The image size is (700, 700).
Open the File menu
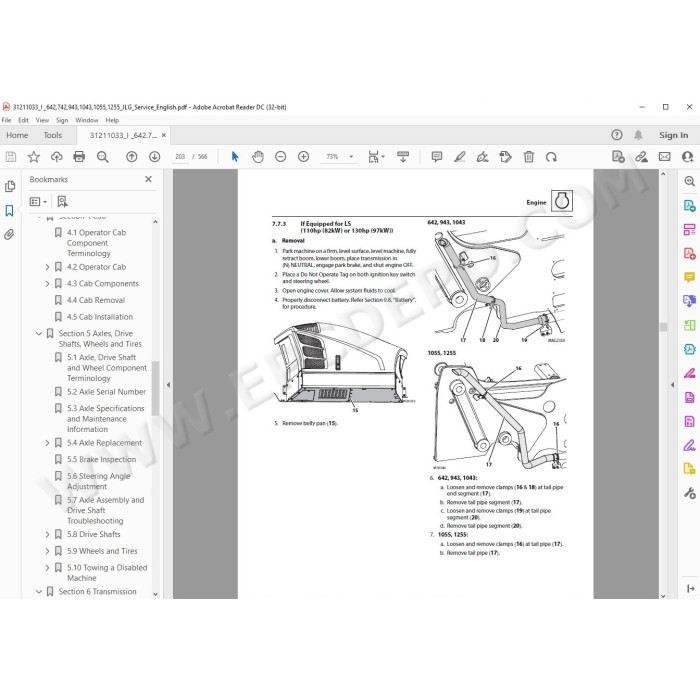coord(6,120)
